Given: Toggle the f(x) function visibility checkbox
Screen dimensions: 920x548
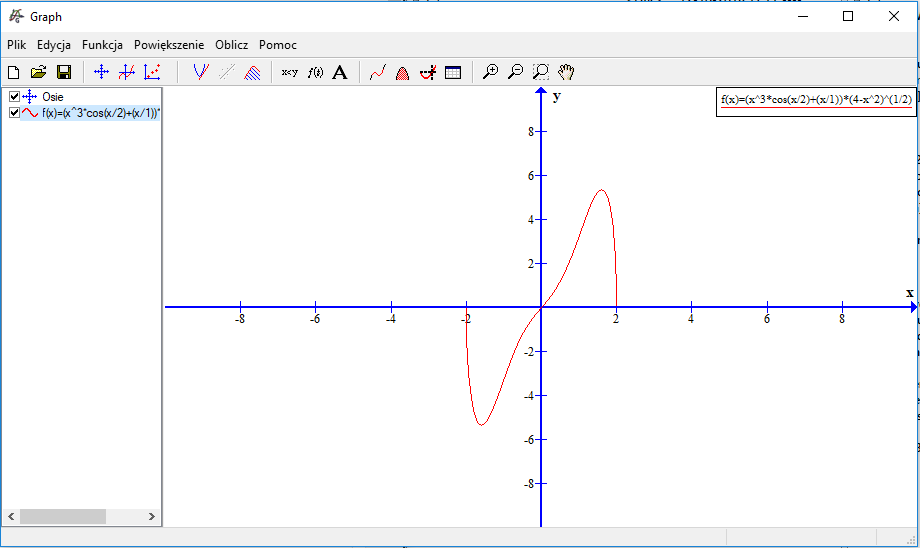Looking at the screenshot, I should pos(14,113).
